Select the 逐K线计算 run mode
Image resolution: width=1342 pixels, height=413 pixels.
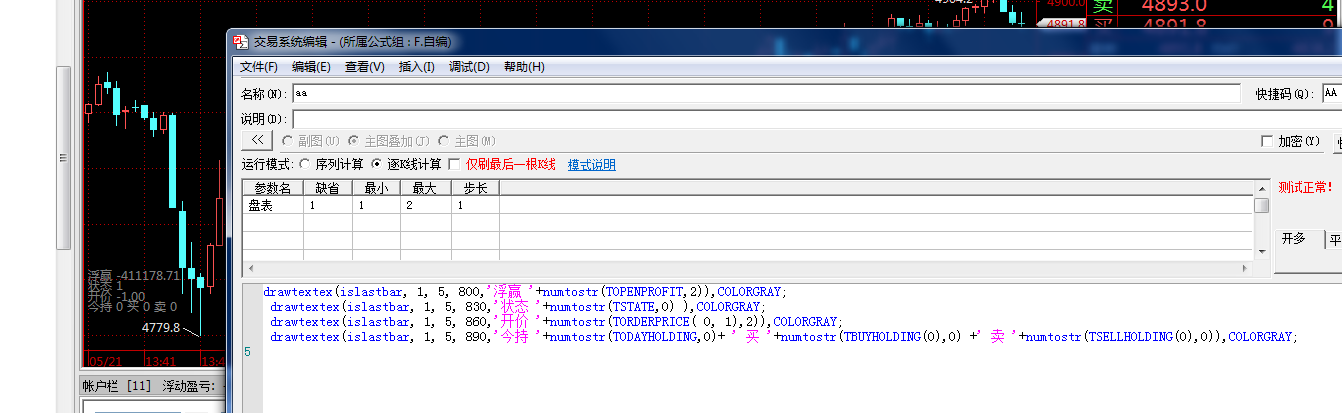tap(376, 164)
